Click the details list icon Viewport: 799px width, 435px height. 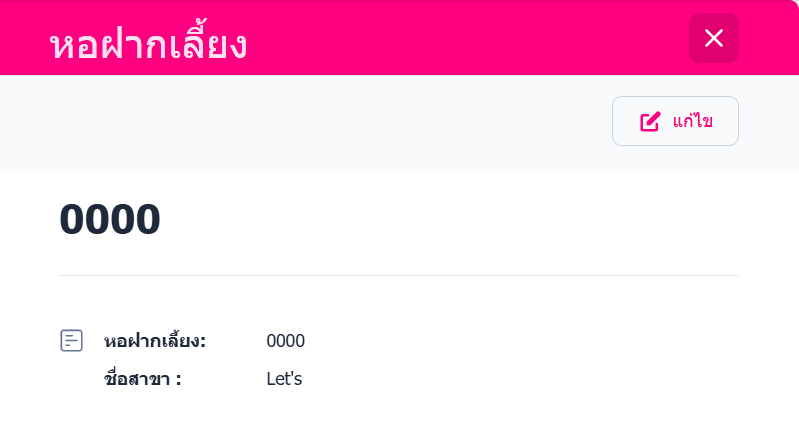(71, 341)
